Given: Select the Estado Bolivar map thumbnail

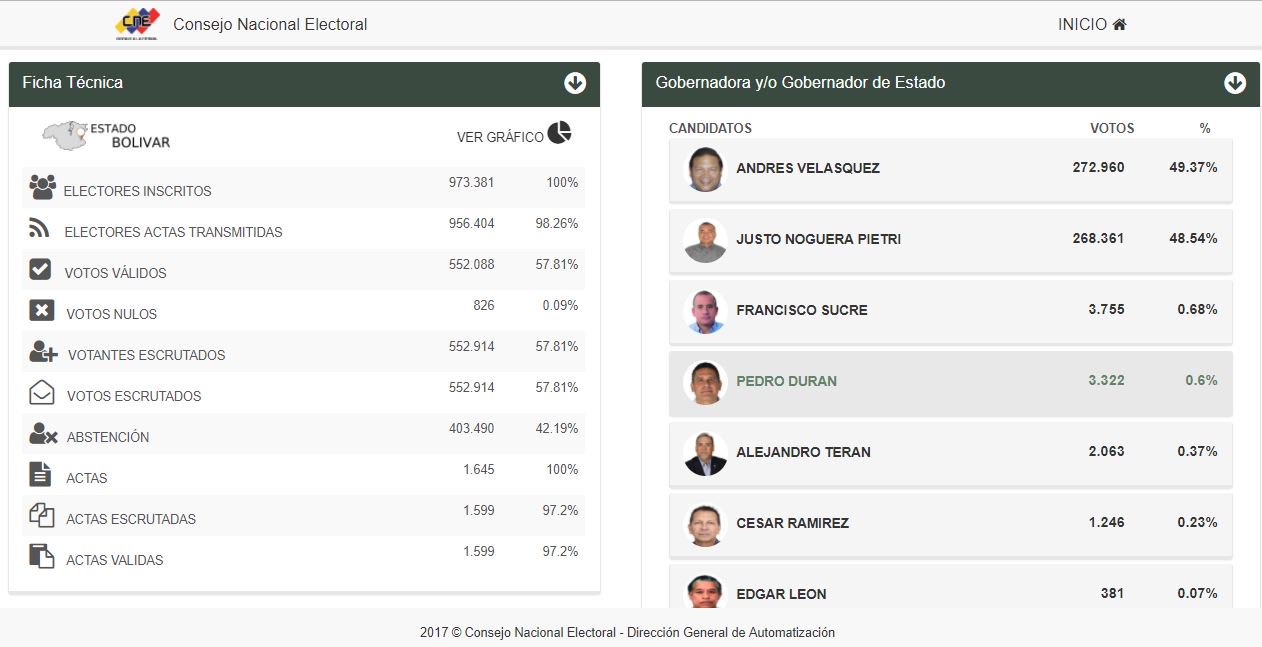Looking at the screenshot, I should point(106,136).
